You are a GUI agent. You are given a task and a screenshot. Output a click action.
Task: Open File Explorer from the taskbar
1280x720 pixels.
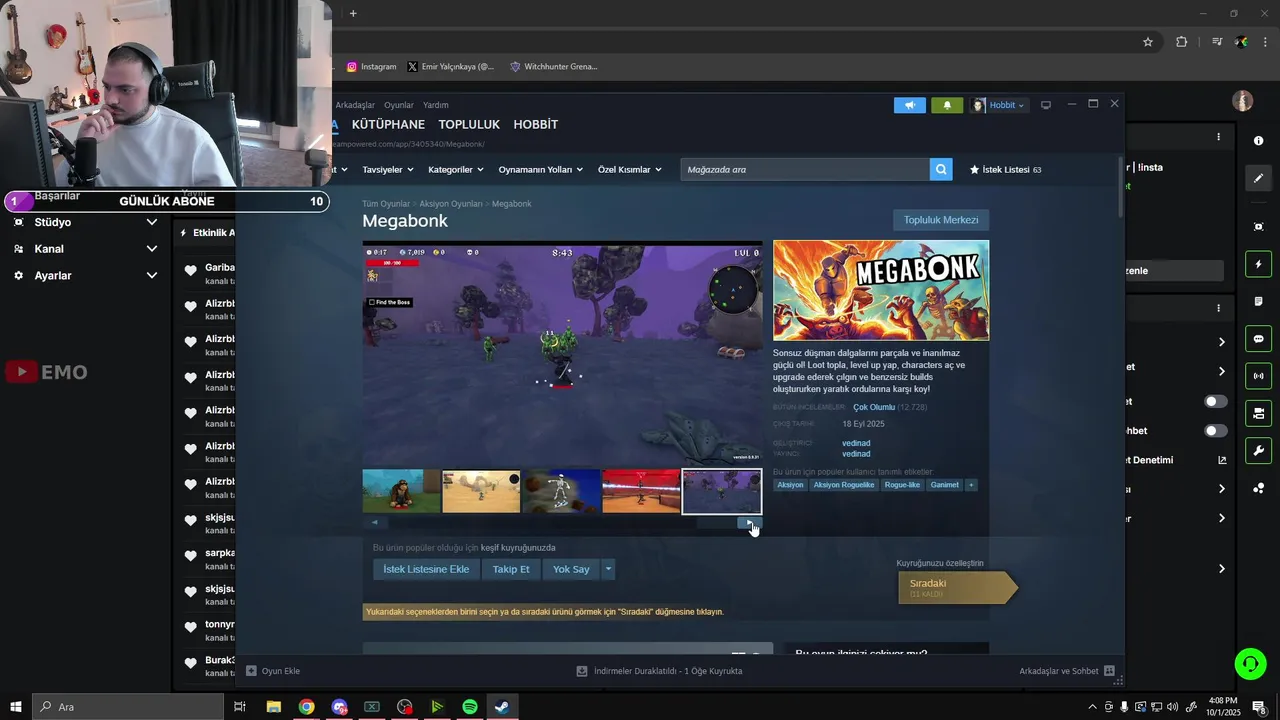[x=273, y=707]
